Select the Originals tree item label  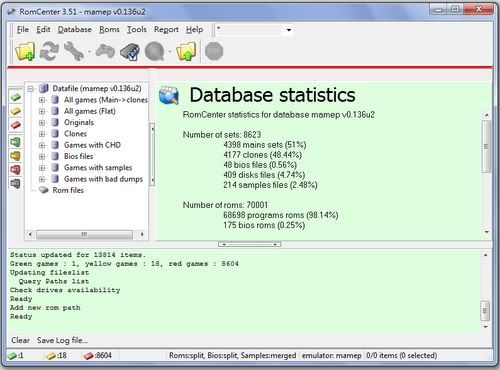point(79,123)
